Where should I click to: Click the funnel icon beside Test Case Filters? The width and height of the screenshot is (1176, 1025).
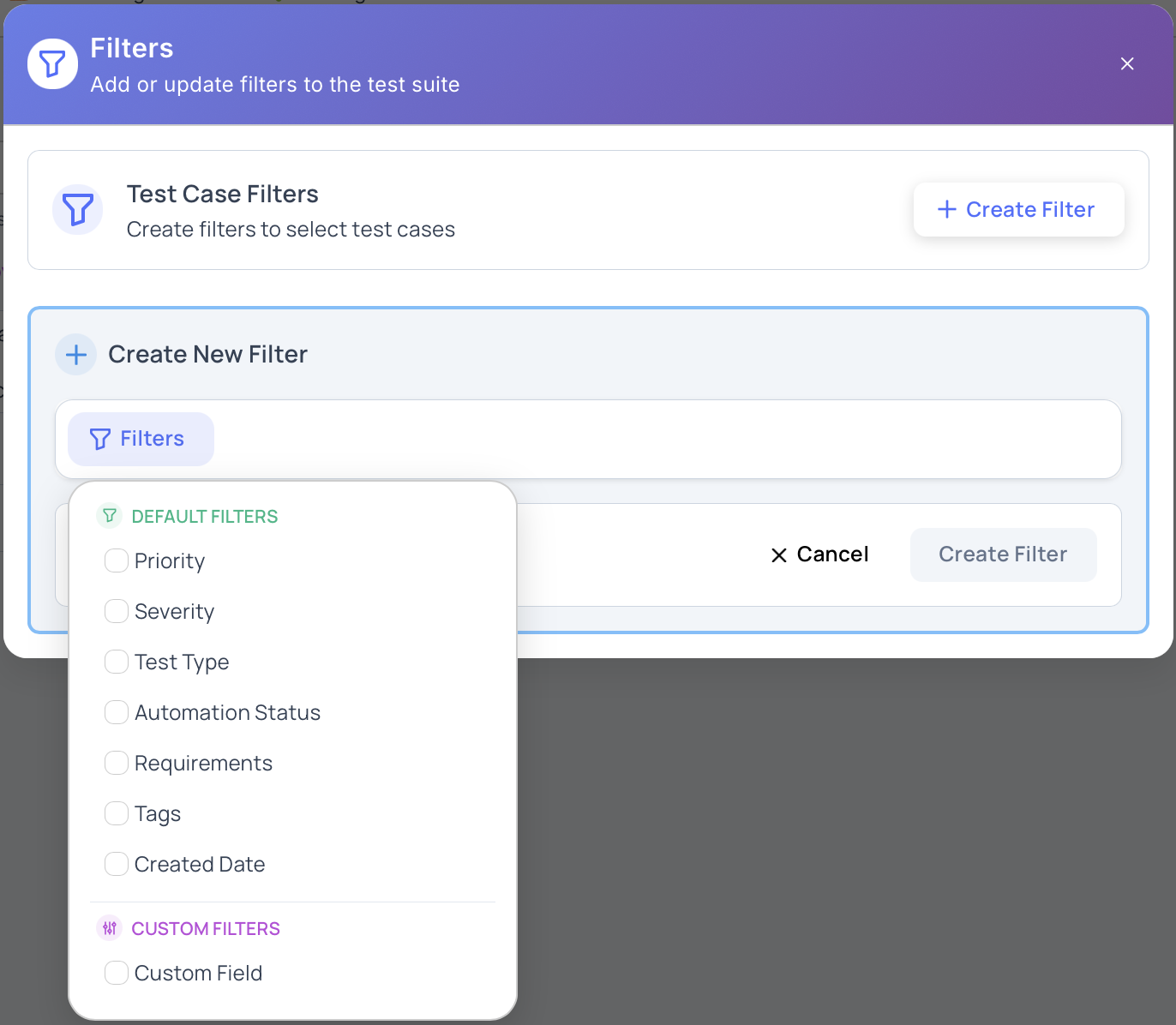click(x=77, y=209)
